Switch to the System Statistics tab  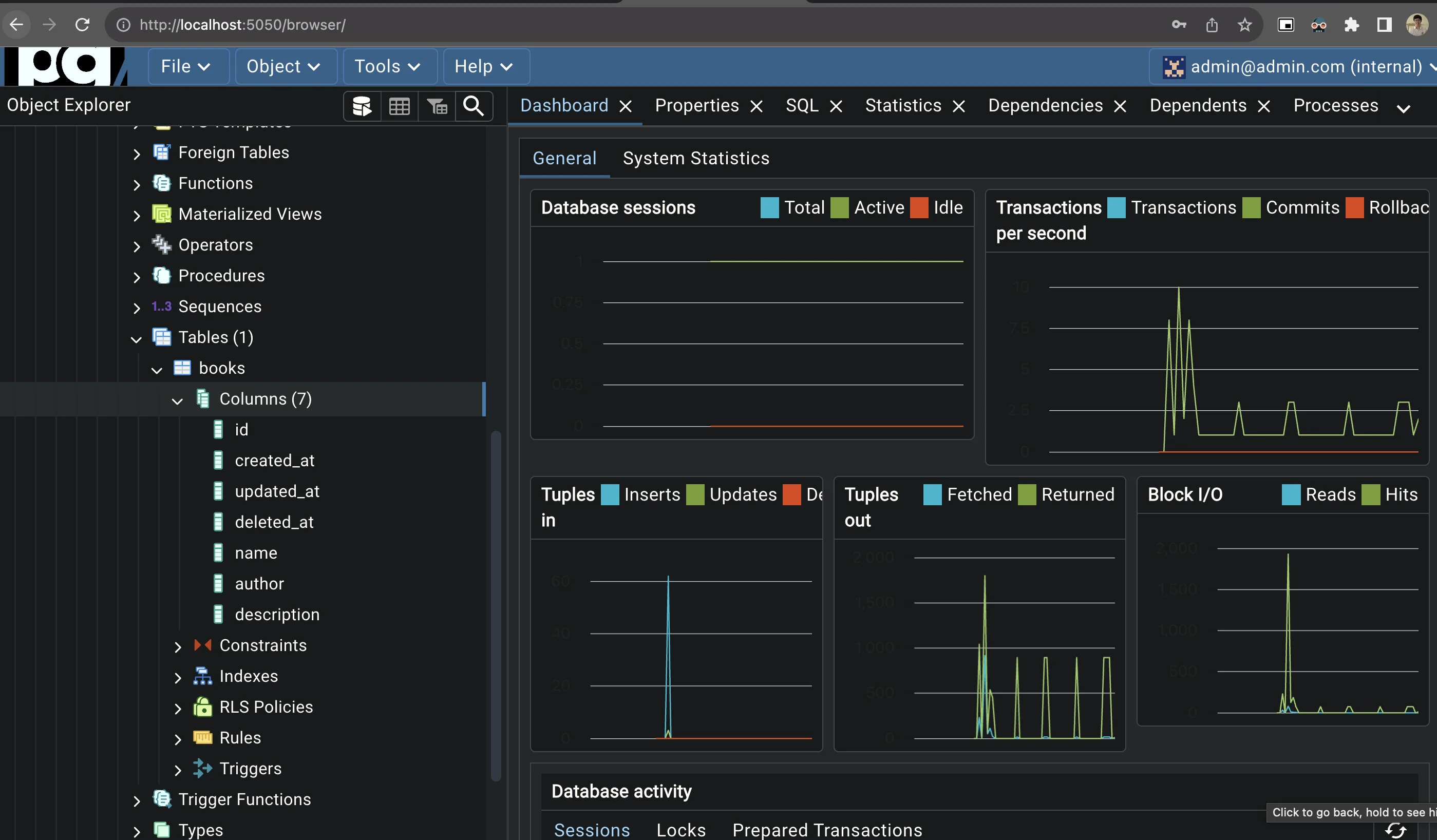696,158
